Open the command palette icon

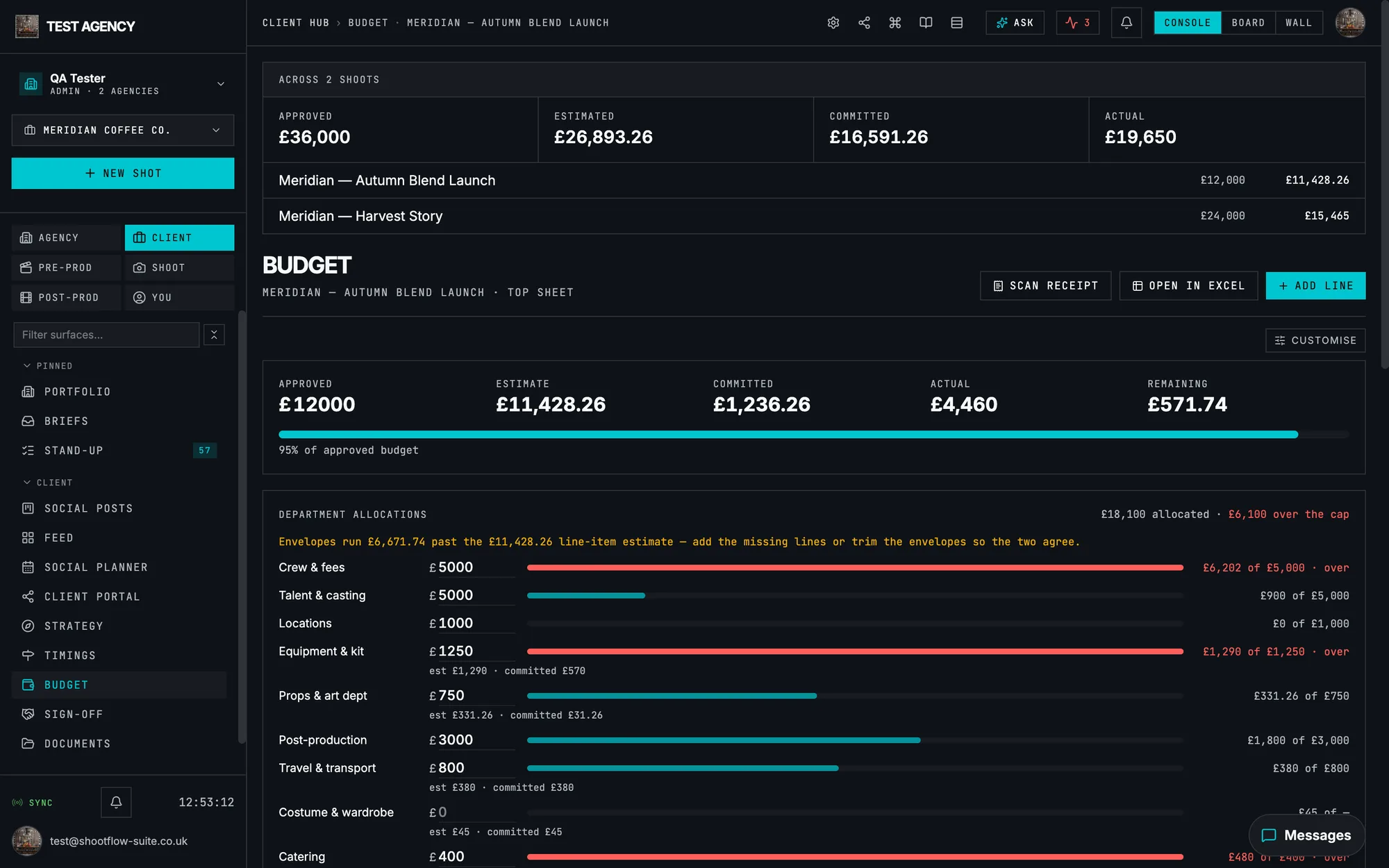895,23
